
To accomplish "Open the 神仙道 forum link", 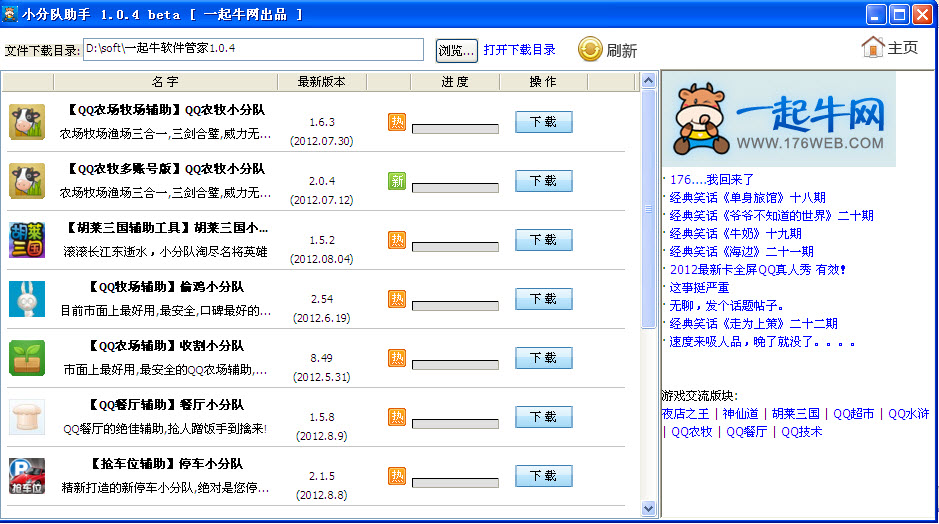I will pyautogui.click(x=740, y=414).
